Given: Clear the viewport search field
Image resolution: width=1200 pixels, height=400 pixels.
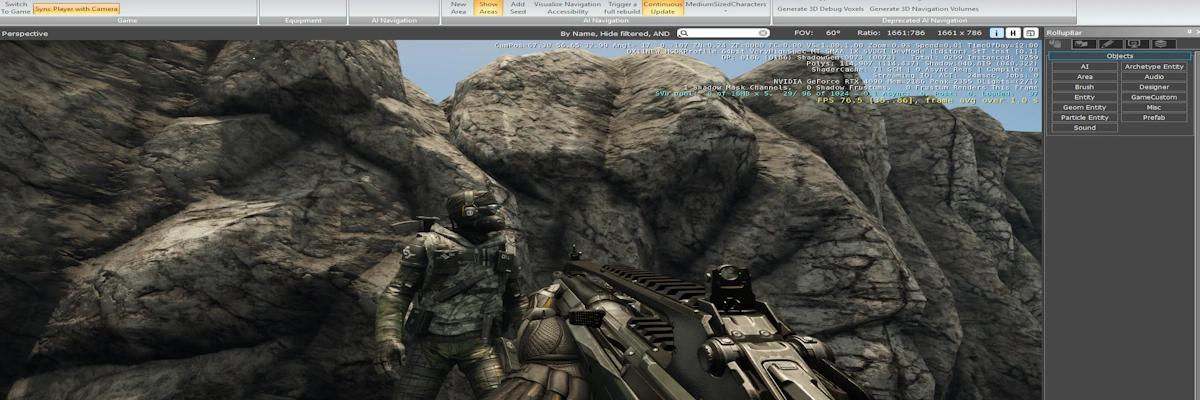Looking at the screenshot, I should tap(764, 33).
